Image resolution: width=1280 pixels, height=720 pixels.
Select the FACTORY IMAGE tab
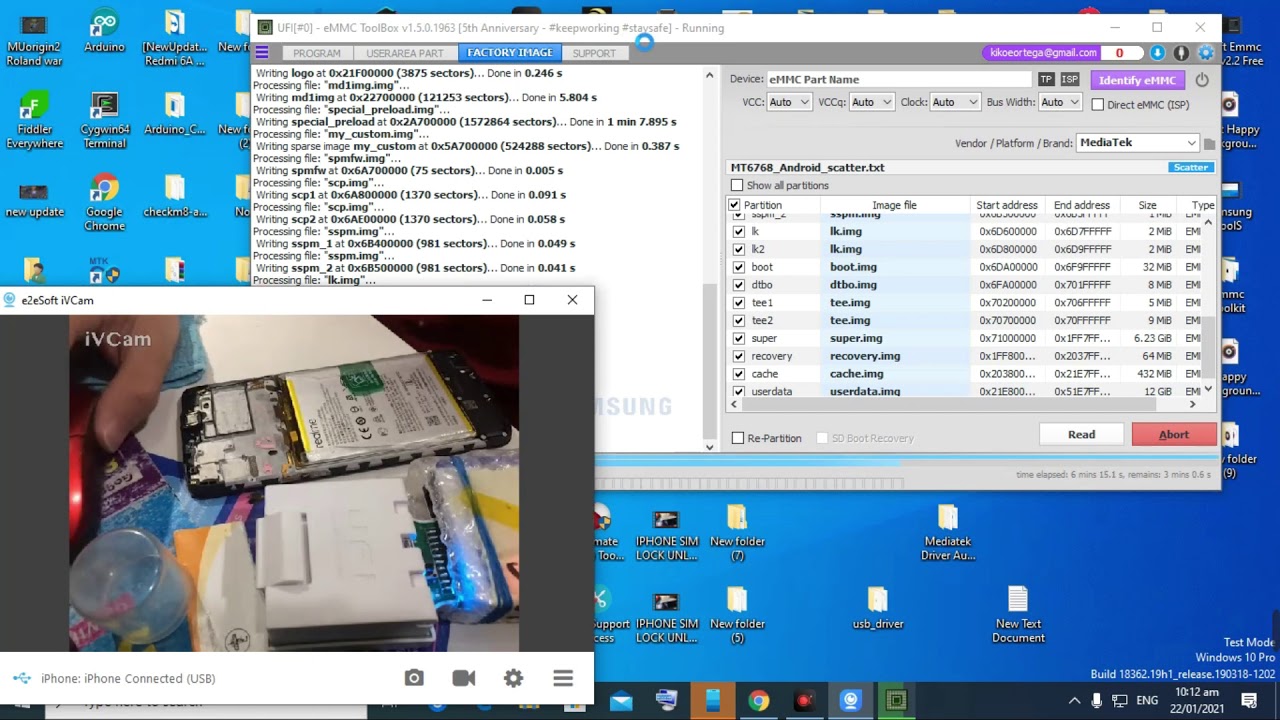click(509, 53)
